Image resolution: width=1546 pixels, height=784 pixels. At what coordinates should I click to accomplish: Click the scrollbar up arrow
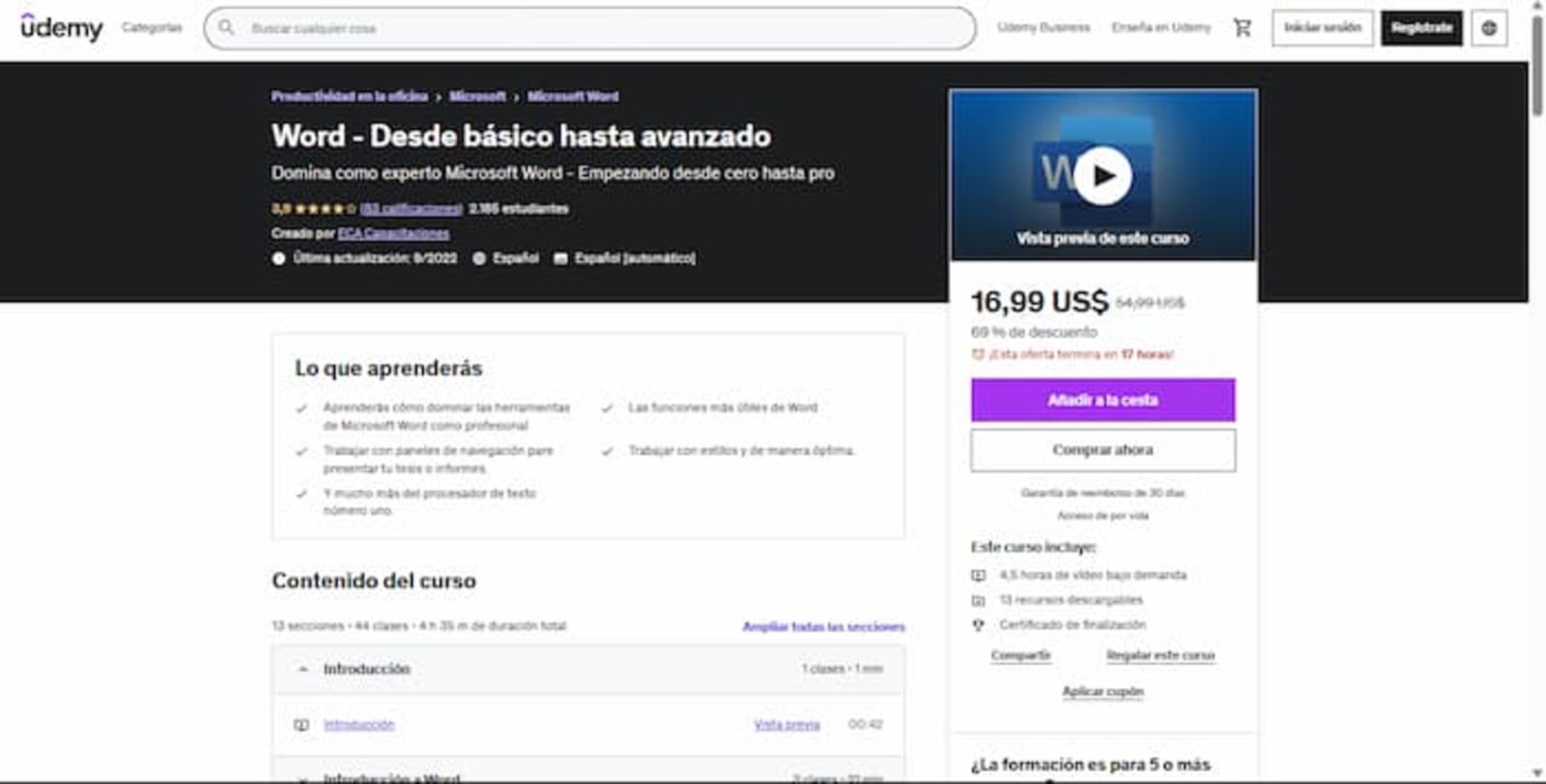(1537, 5)
